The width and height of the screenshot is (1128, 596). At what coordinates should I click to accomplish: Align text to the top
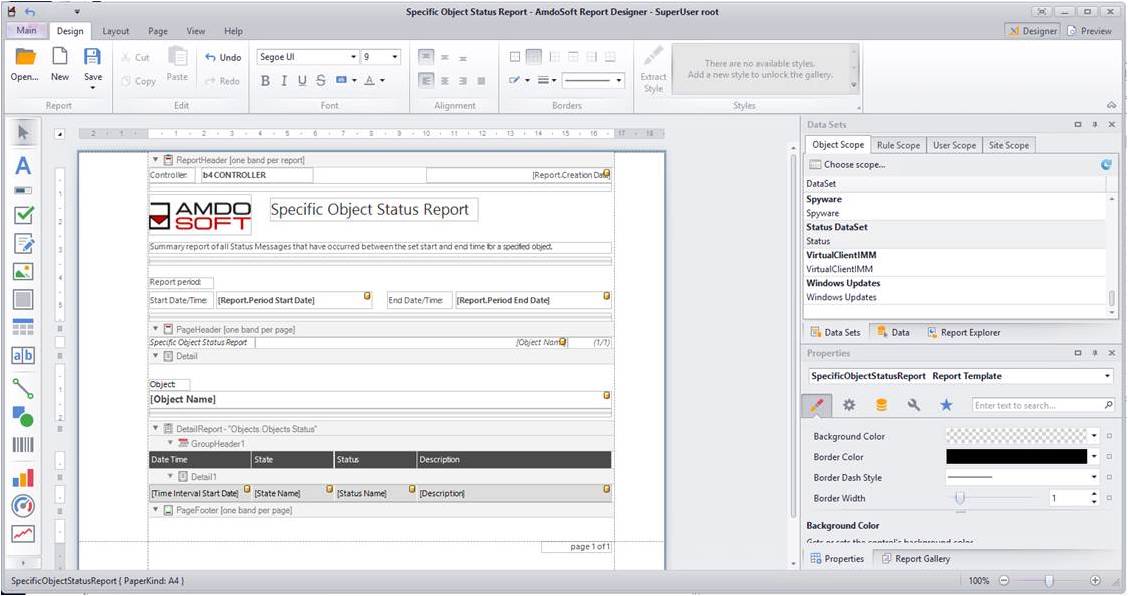point(426,57)
